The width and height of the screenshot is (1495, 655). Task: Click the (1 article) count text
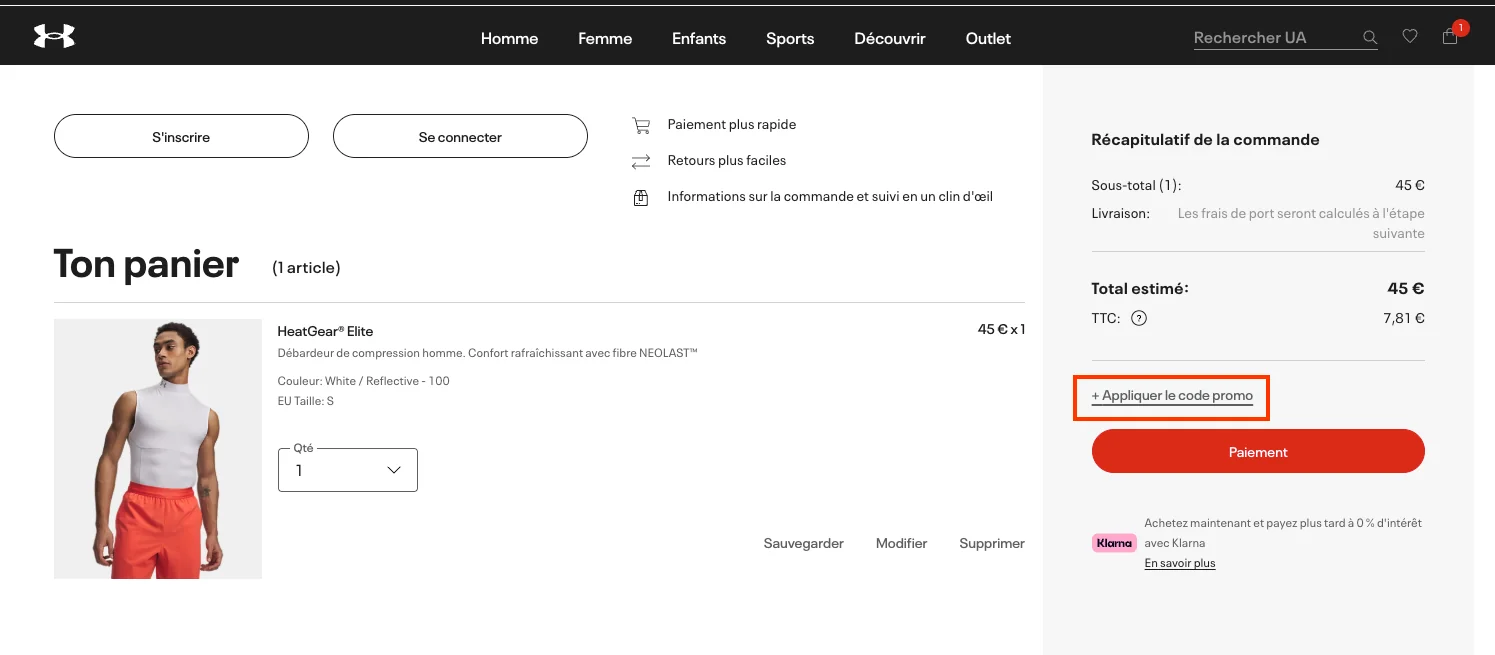pyautogui.click(x=306, y=268)
